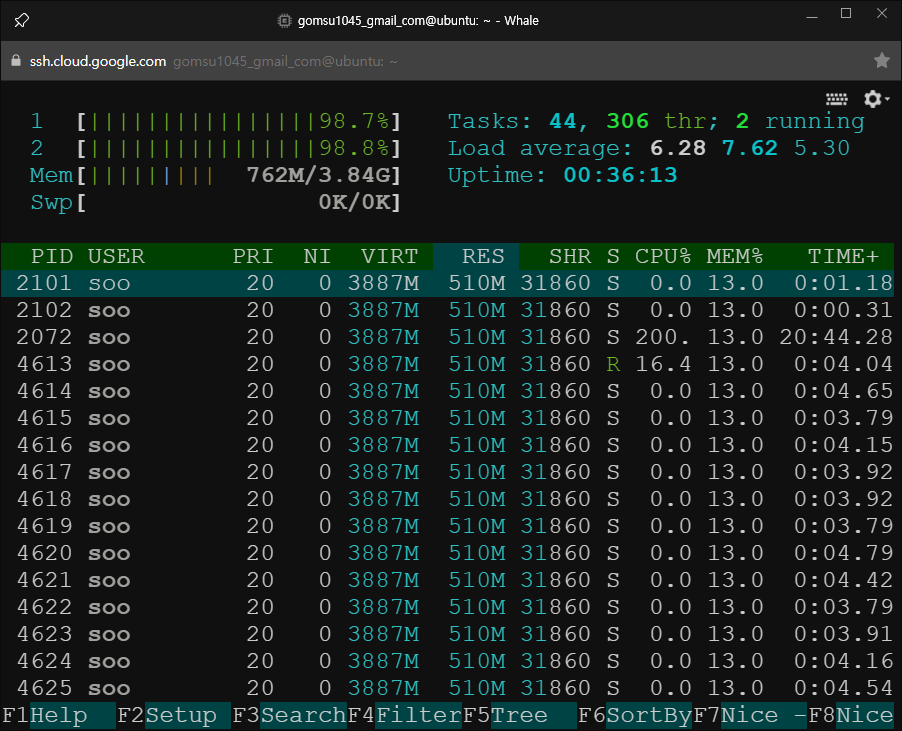Click the Mem usage bar 762M/3.84G
The height and width of the screenshot is (731, 902).
click(x=239, y=175)
